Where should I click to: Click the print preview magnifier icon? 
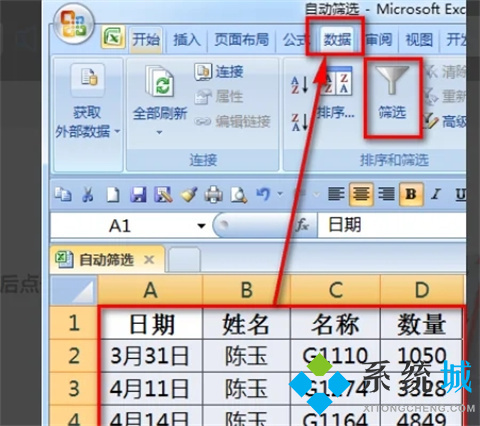239,195
